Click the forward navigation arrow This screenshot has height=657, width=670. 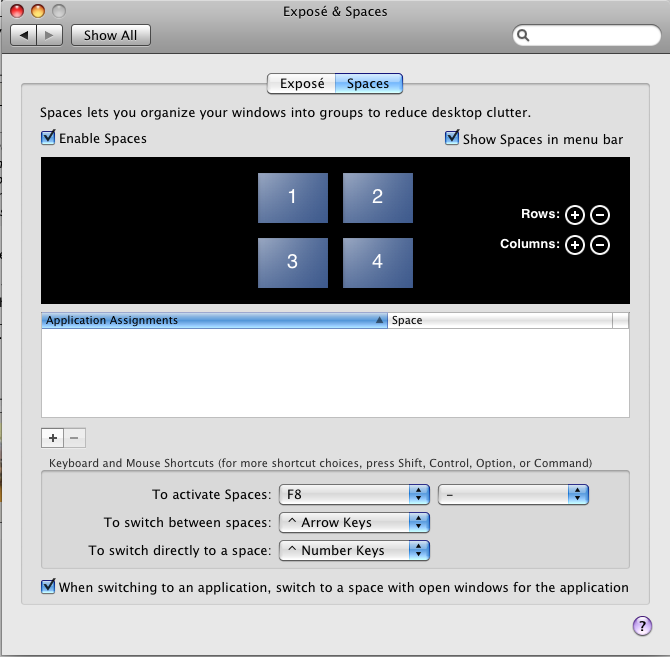pyautogui.click(x=50, y=35)
